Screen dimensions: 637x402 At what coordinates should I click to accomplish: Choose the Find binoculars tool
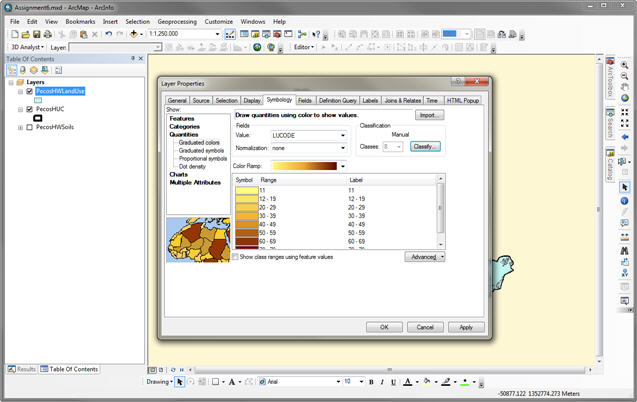click(x=624, y=251)
